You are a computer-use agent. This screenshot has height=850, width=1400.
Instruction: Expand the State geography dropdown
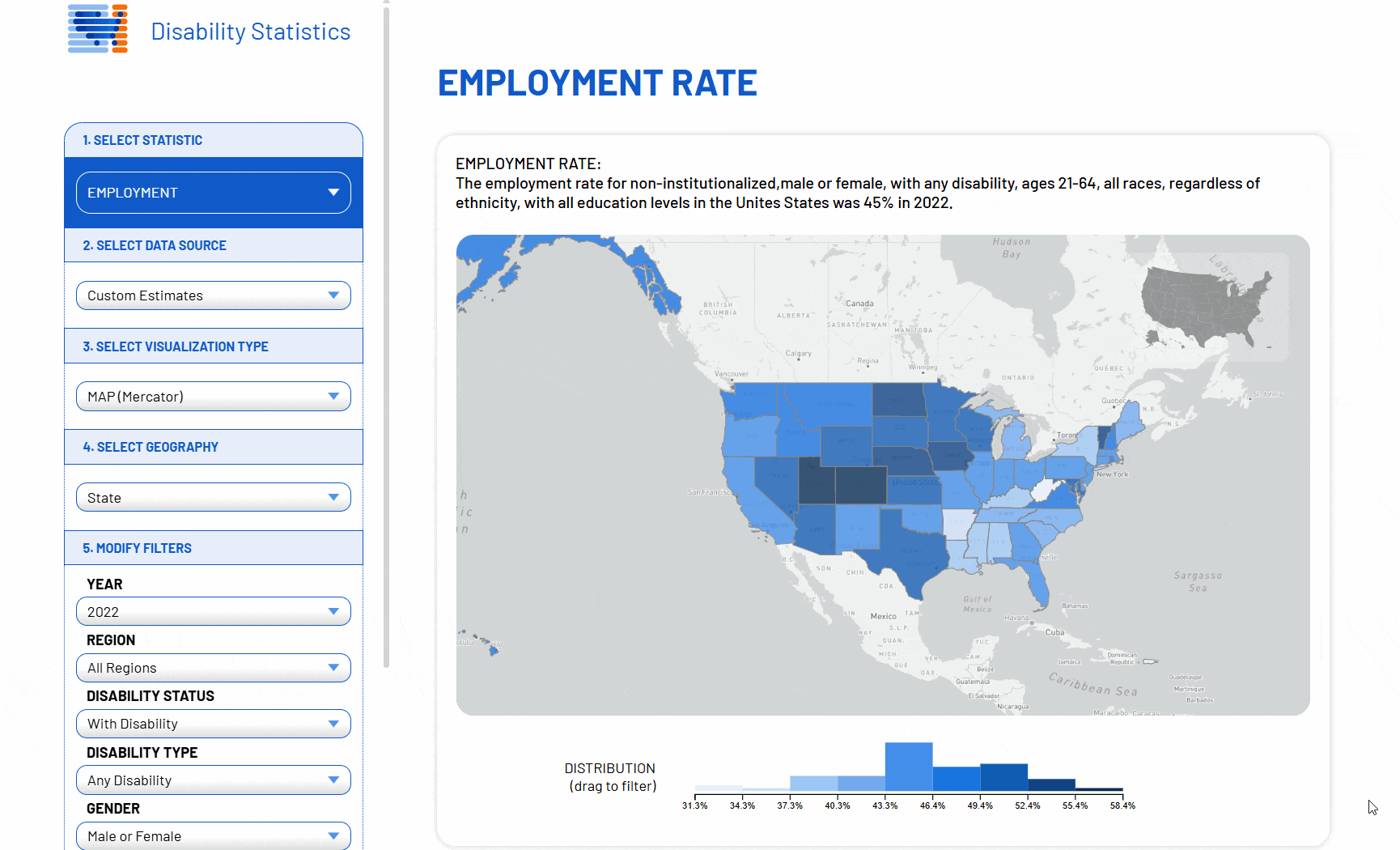pyautogui.click(x=214, y=498)
